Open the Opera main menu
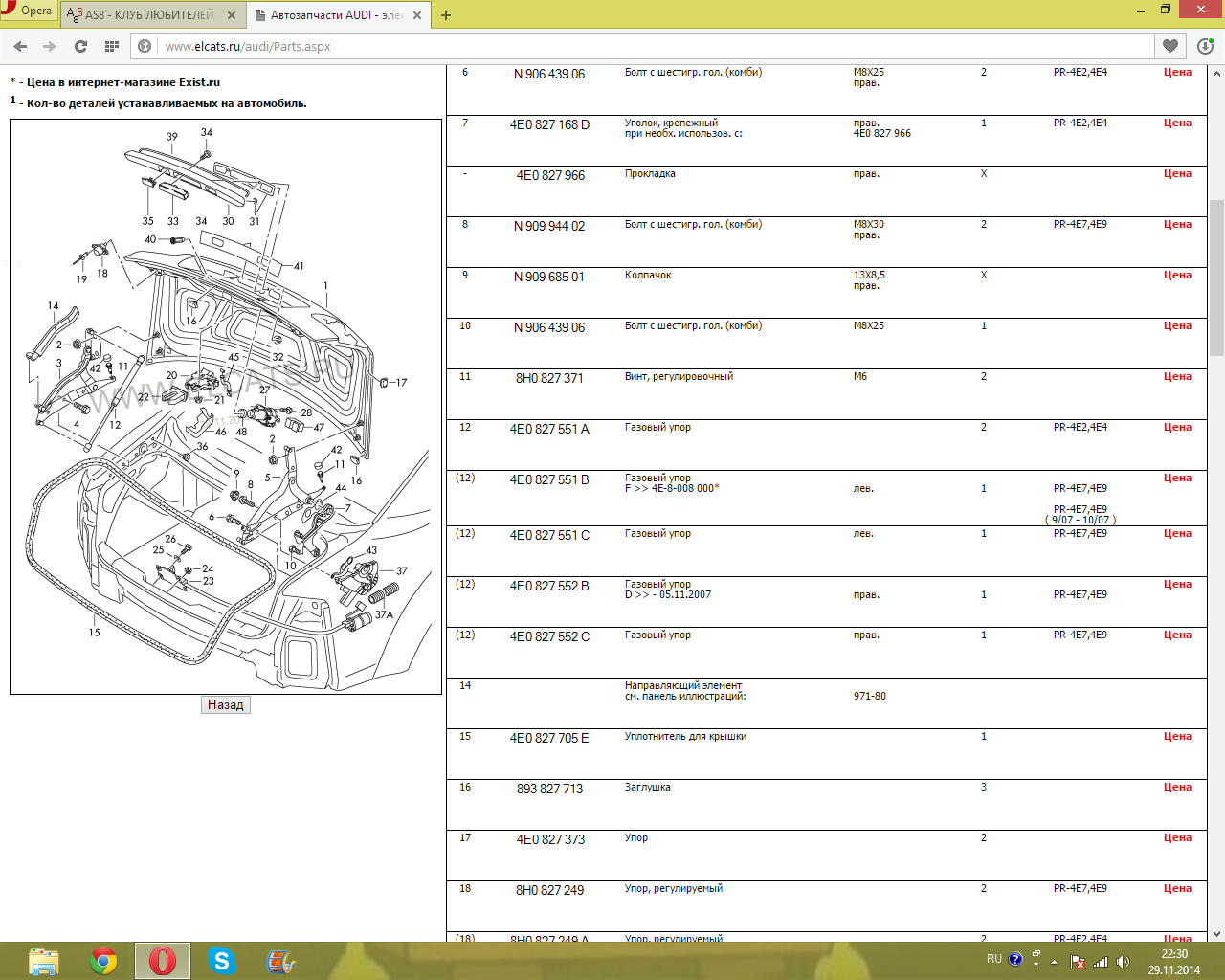1225x980 pixels. [27, 11]
